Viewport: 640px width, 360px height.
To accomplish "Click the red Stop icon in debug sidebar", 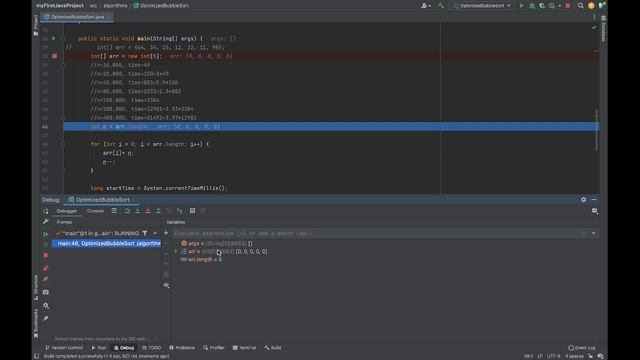I will (45, 255).
